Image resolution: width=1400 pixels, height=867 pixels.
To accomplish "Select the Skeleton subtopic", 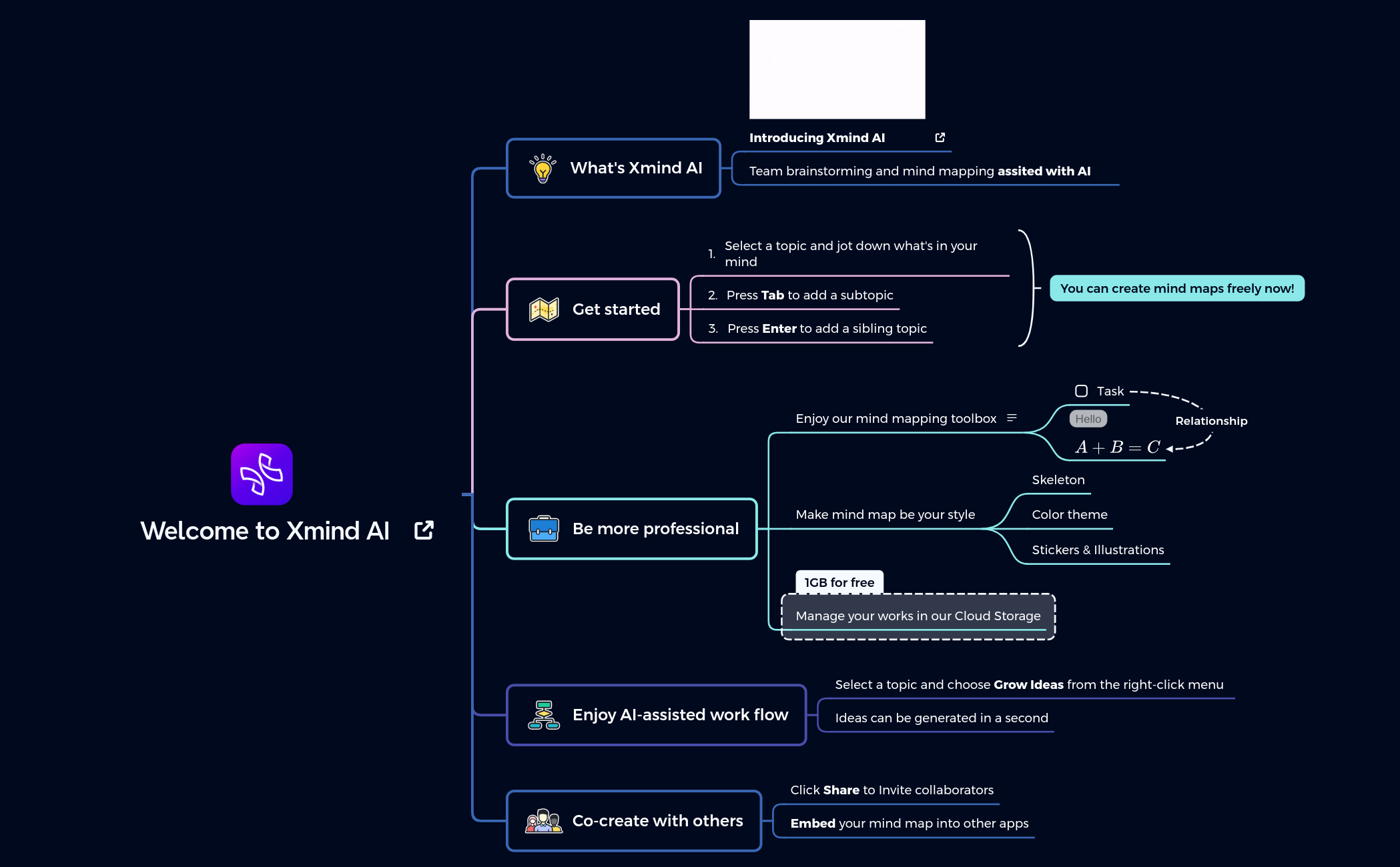I will (1058, 480).
